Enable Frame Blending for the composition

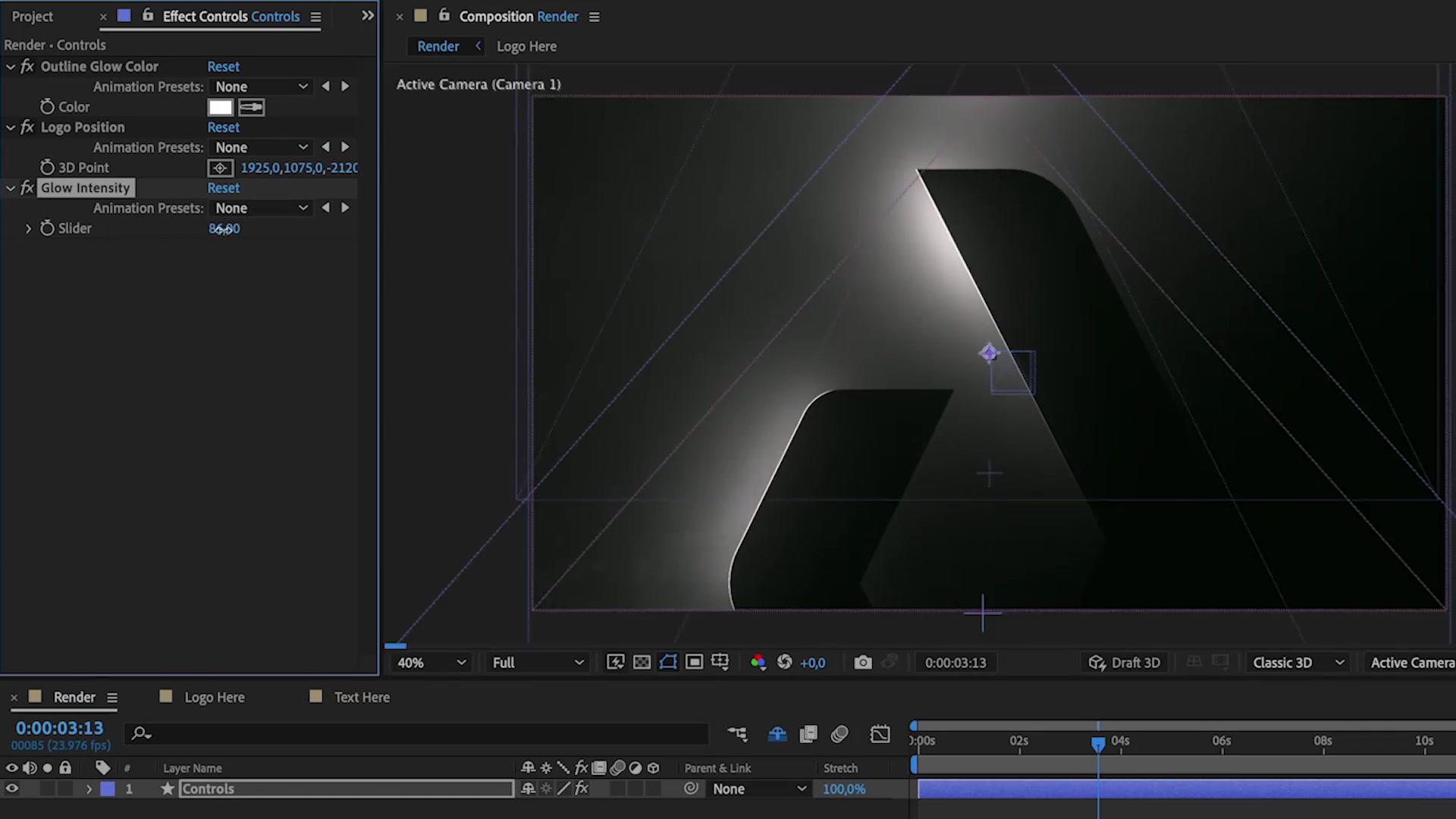808,734
